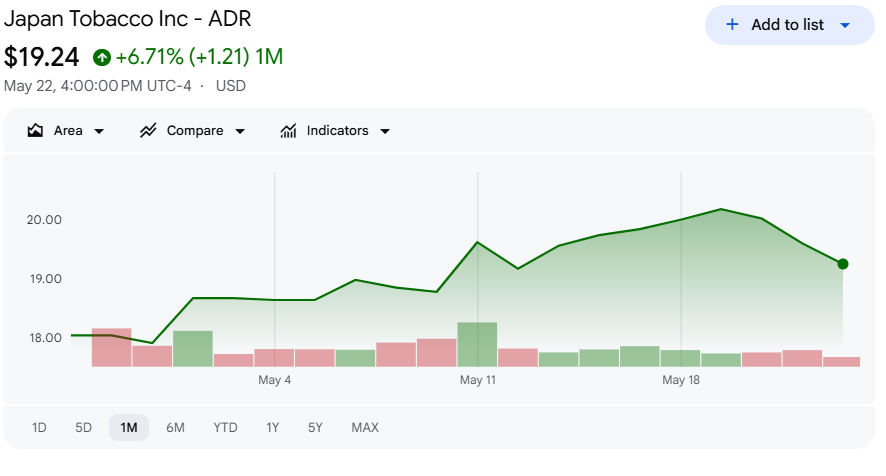Click the Indicators label
Image resolution: width=886 pixels, height=476 pixels.
tap(337, 131)
